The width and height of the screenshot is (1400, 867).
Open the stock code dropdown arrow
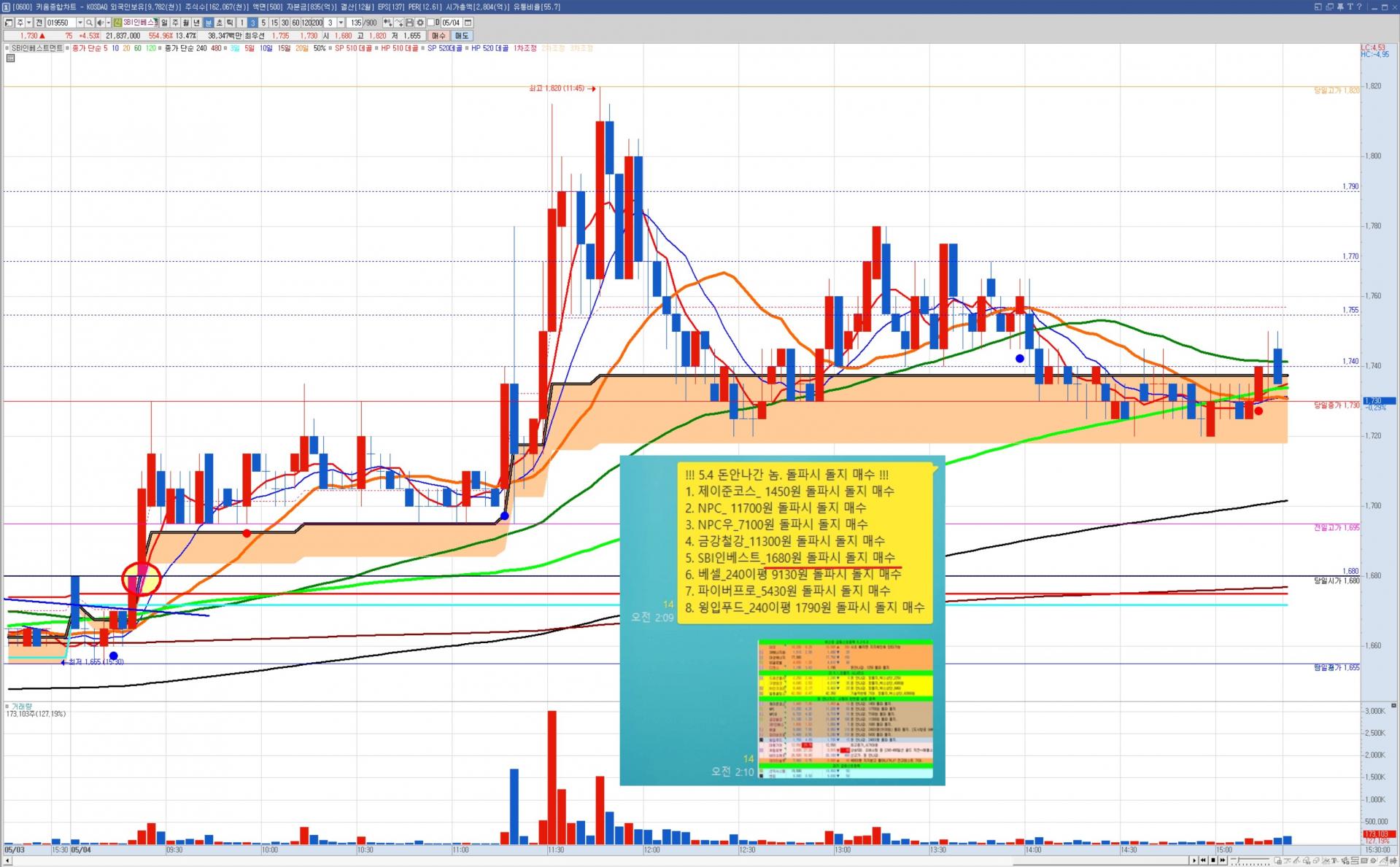click(80, 23)
